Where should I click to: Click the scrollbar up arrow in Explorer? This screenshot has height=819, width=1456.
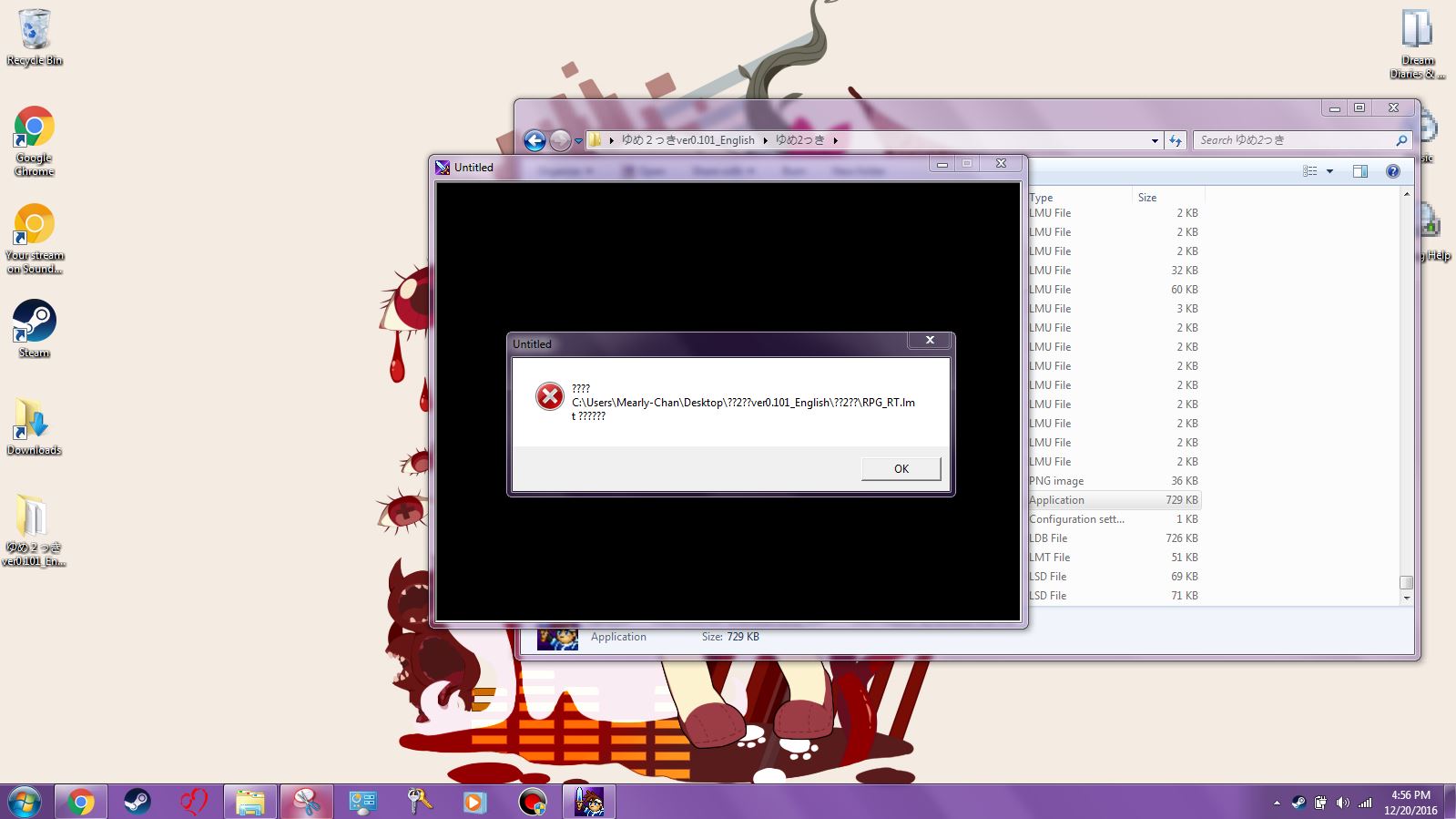point(1406,194)
